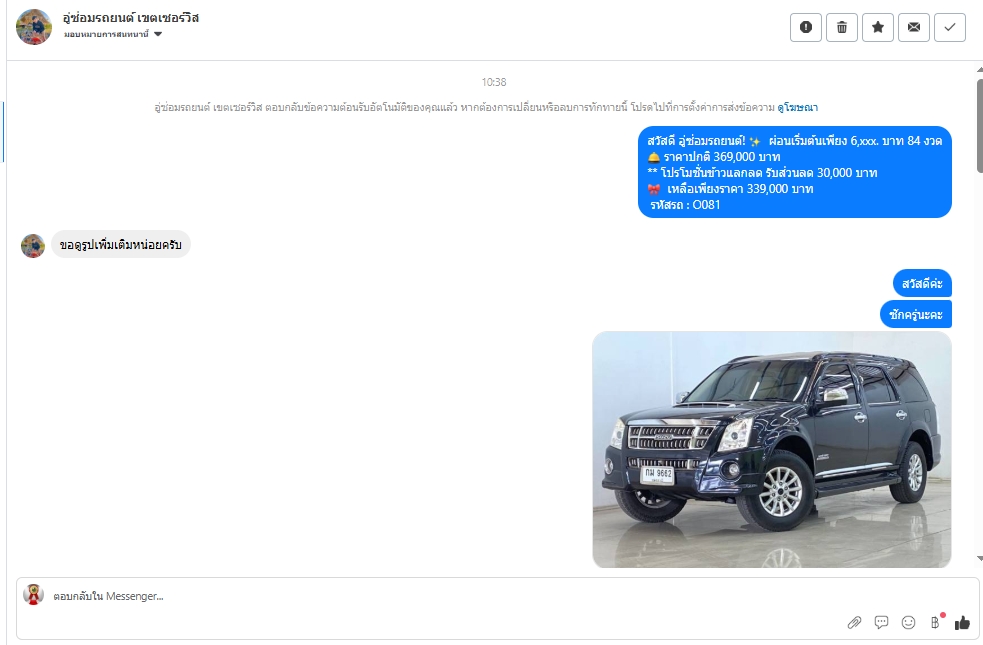This screenshot has height=645, width=983.
Task: Expand the assign conversation dropdown arrow
Action: (x=158, y=34)
